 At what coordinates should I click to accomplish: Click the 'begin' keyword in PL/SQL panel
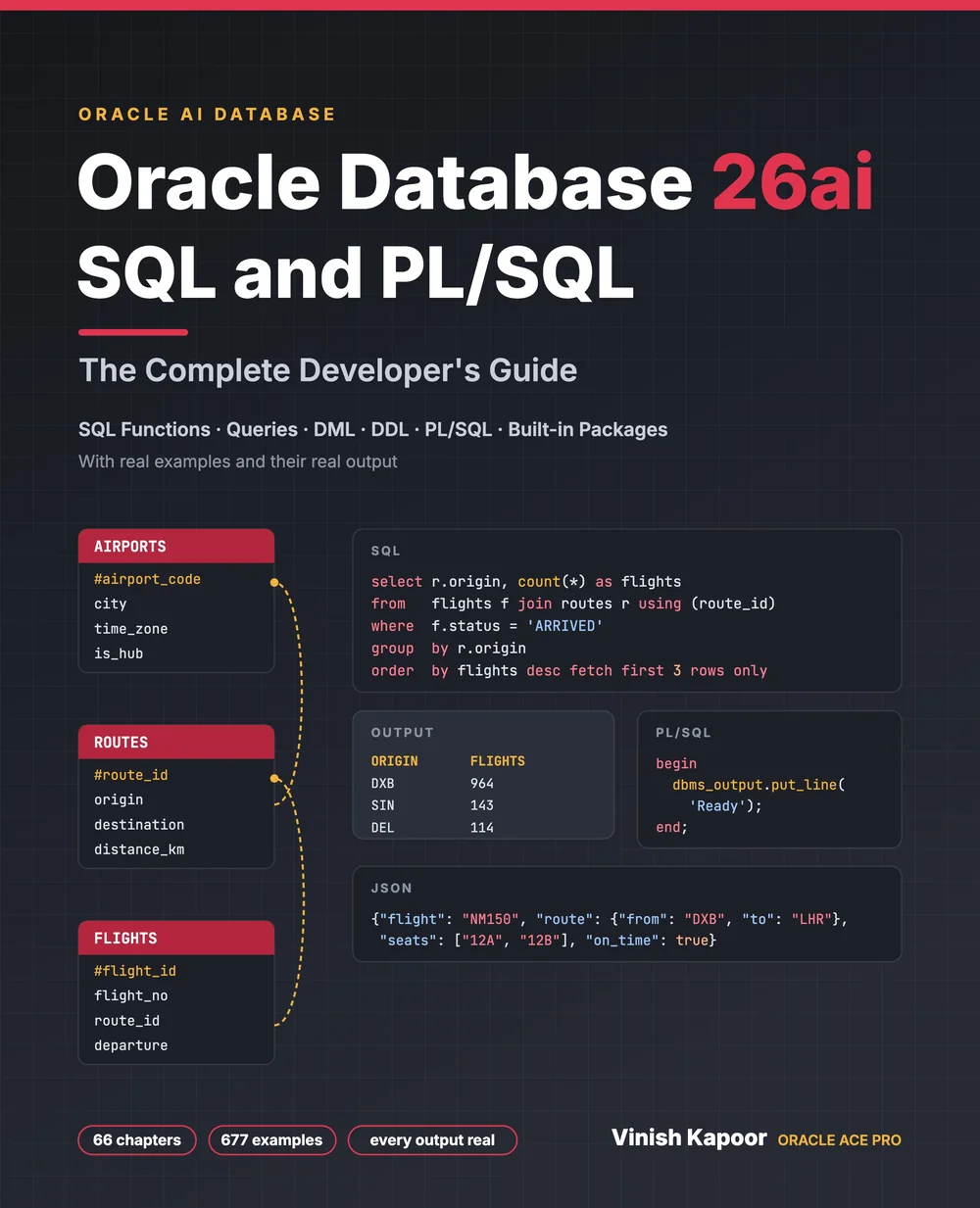[x=676, y=764]
